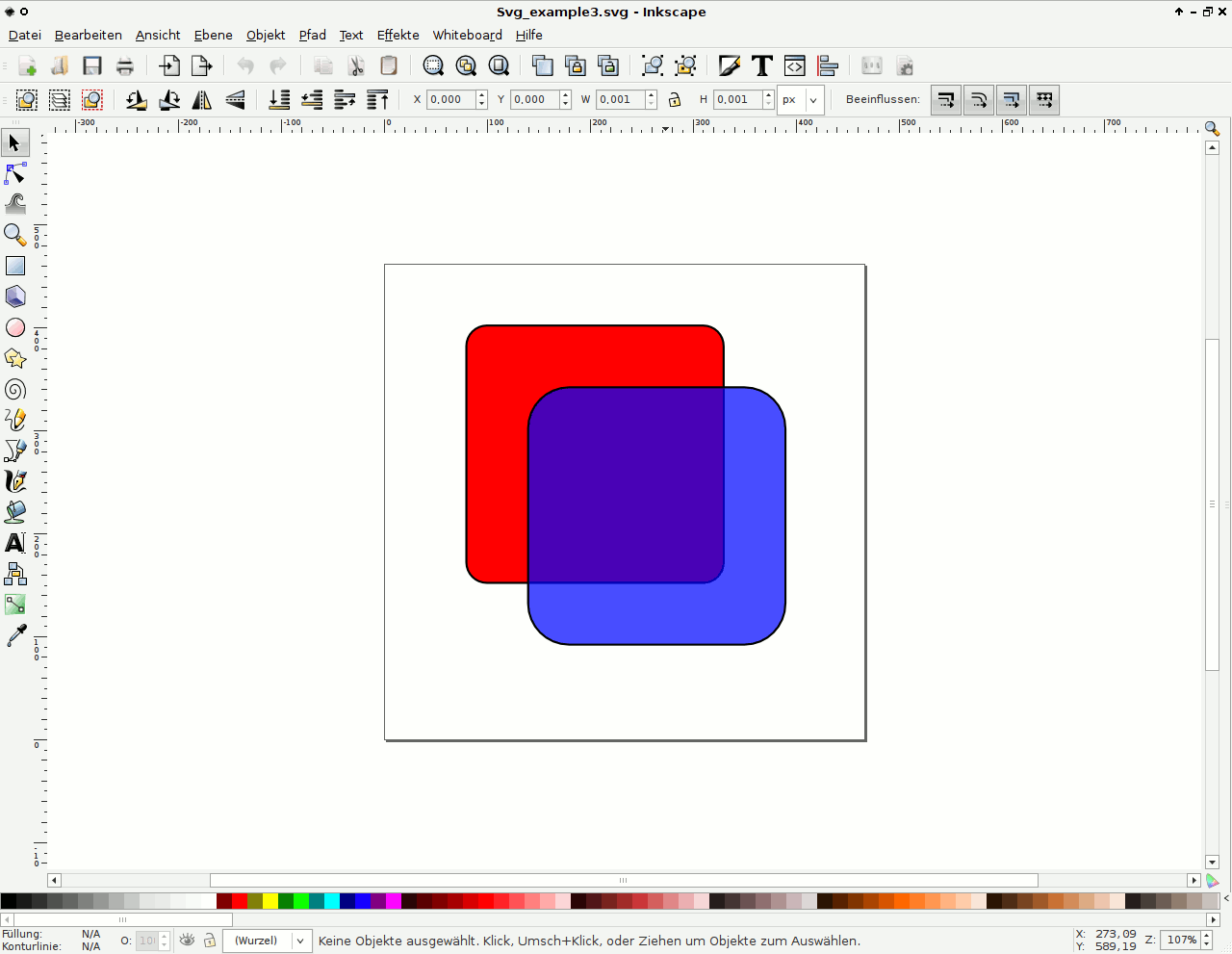Pick yellow swatch from palette

click(x=270, y=901)
